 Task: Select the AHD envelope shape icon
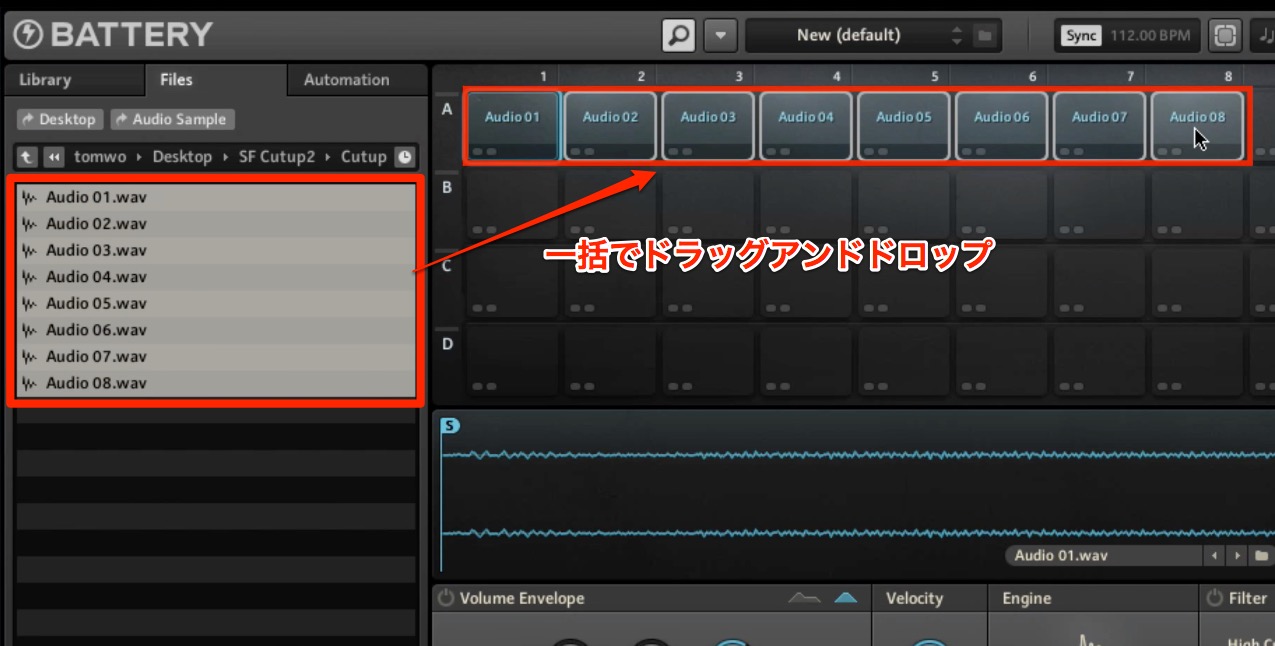coord(803,598)
